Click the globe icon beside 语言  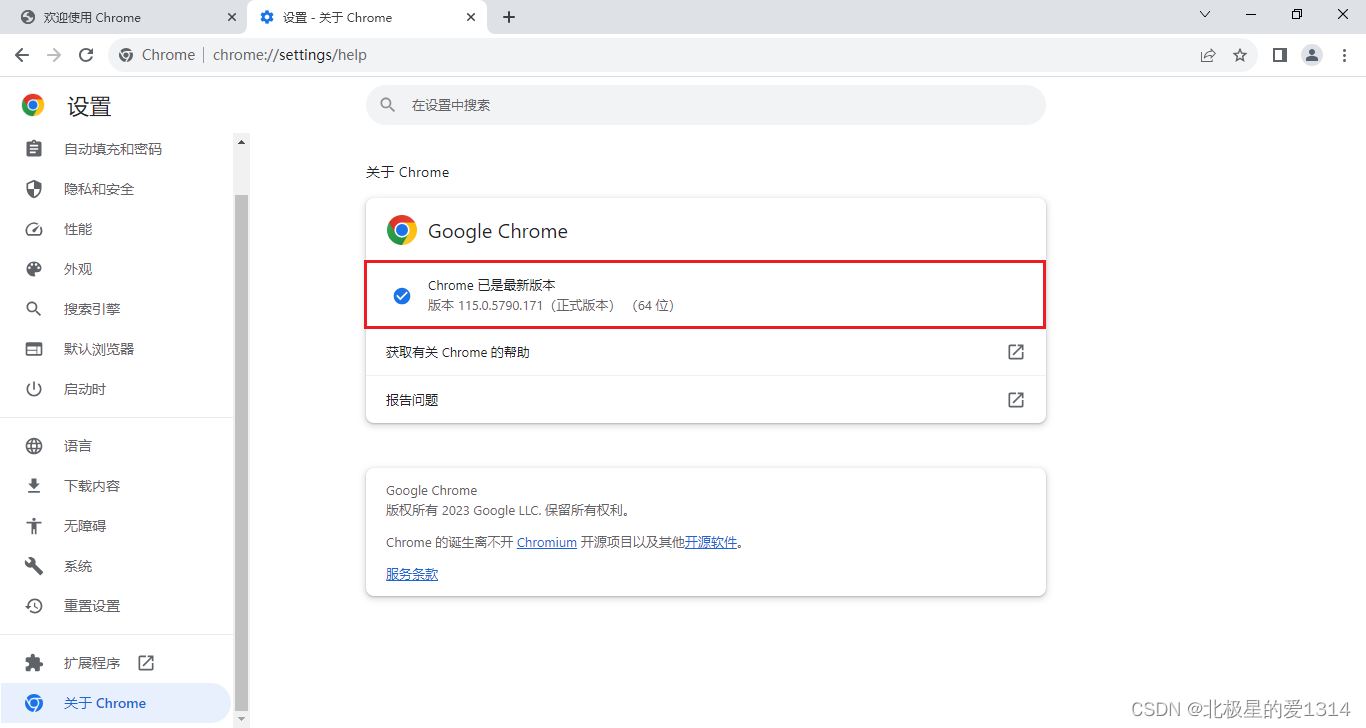tap(34, 446)
